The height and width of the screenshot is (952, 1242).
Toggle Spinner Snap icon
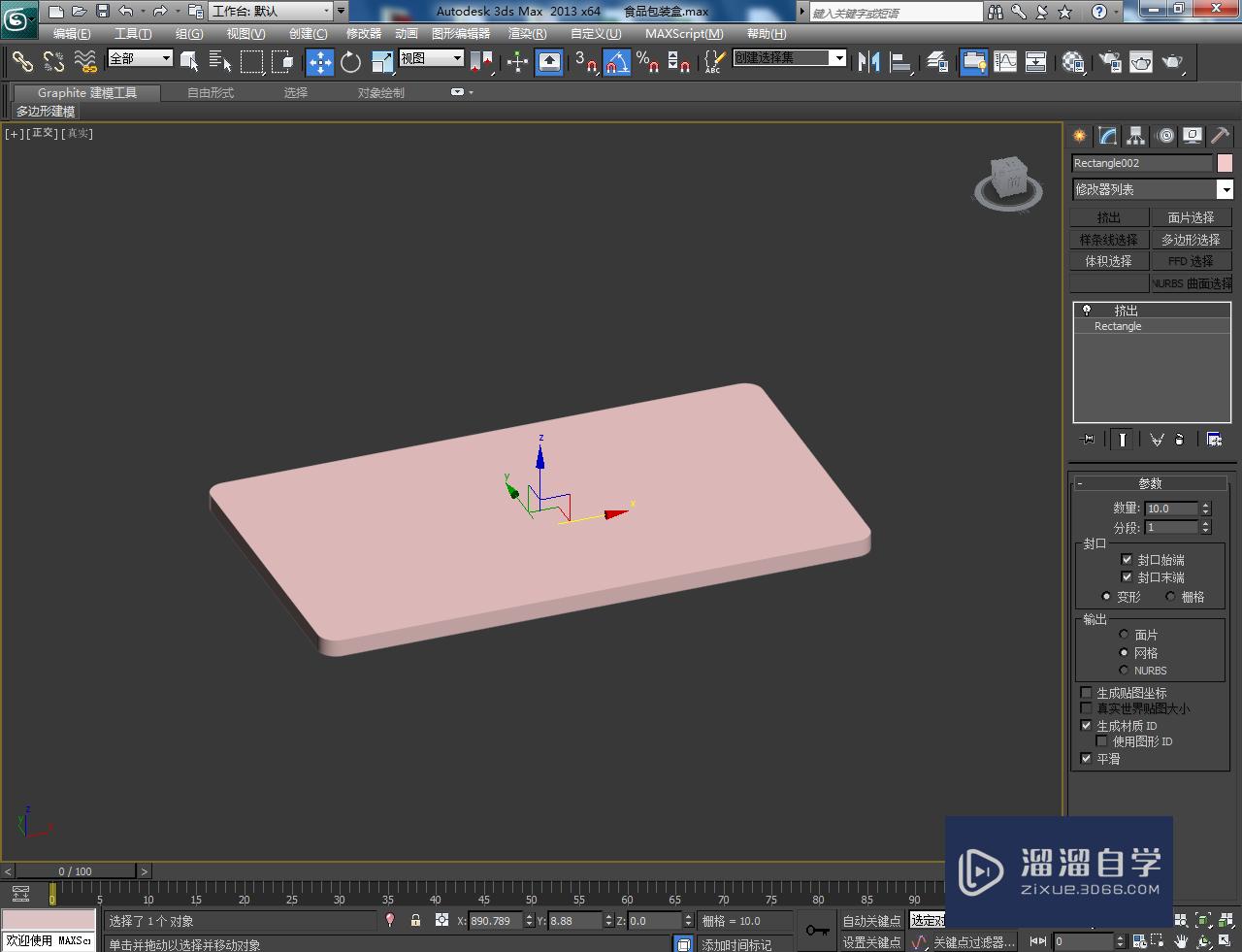pos(679,62)
